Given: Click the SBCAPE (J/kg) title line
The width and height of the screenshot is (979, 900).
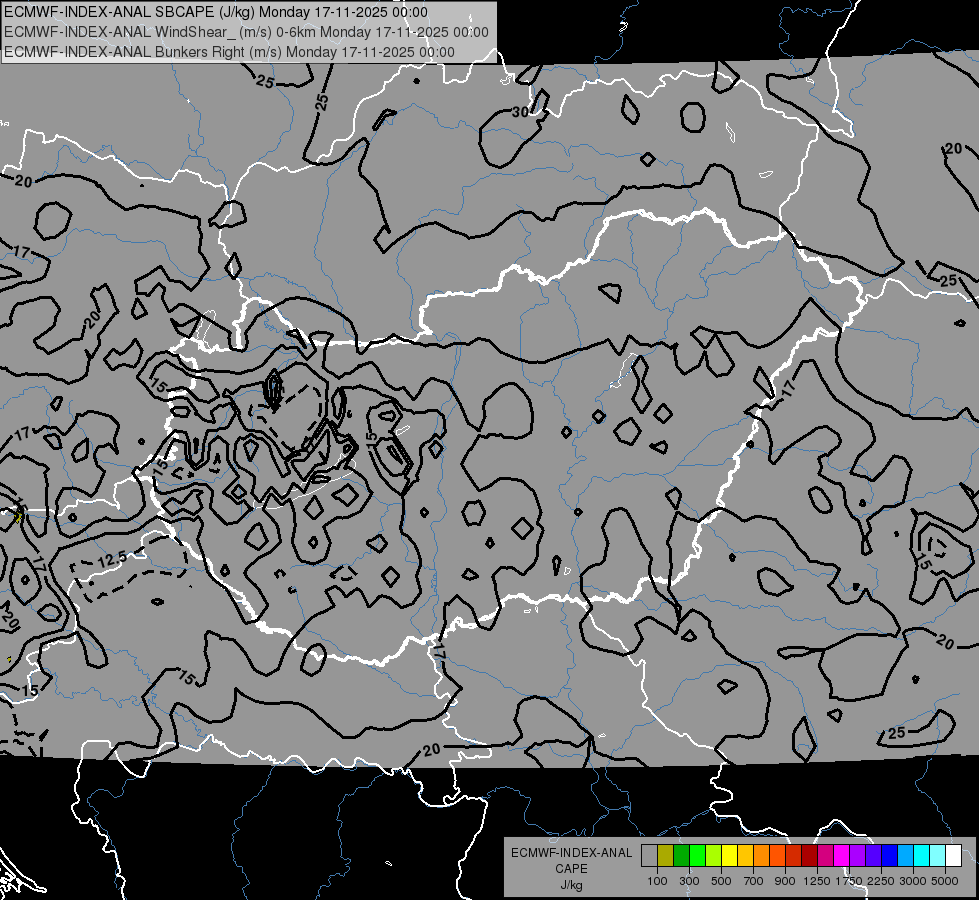Looking at the screenshot, I should click(x=216, y=12).
